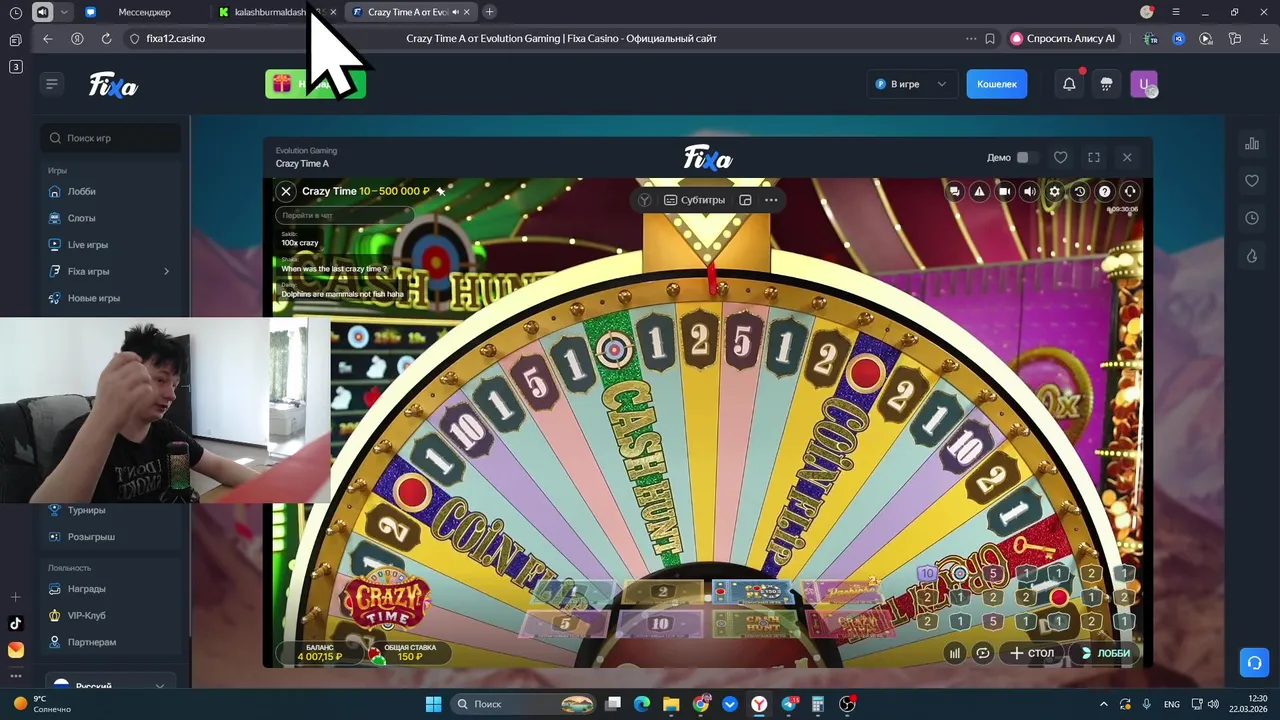Open Live игры in sidebar
The width and height of the screenshot is (1280, 720).
(88, 245)
